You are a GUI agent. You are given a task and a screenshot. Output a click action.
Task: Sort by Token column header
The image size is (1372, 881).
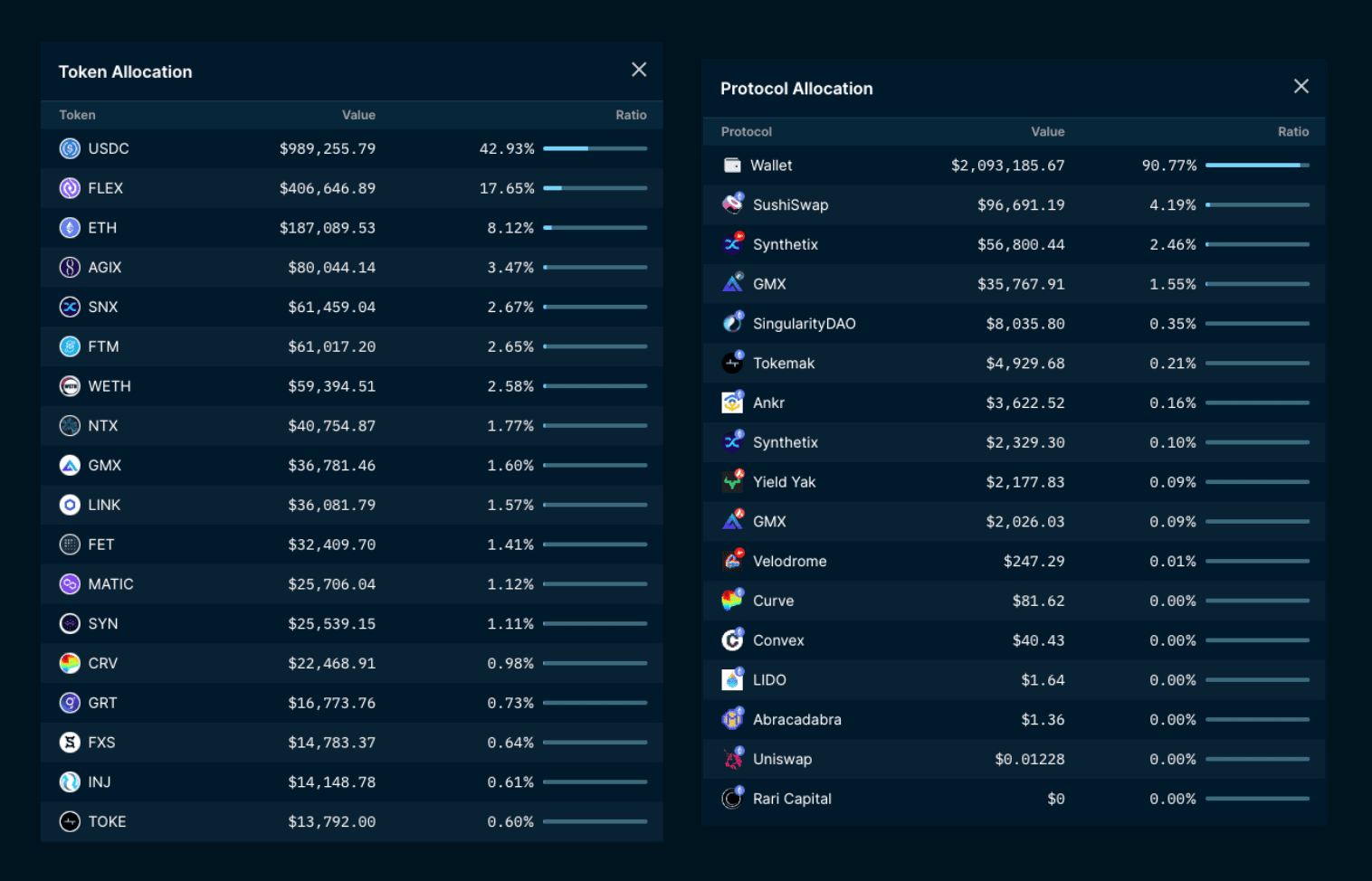click(x=77, y=115)
